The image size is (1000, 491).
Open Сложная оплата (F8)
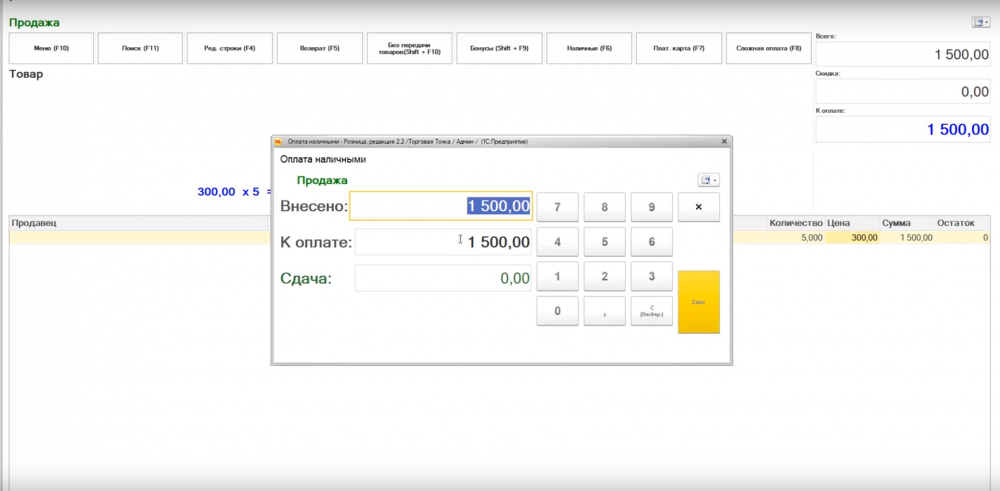coord(768,48)
